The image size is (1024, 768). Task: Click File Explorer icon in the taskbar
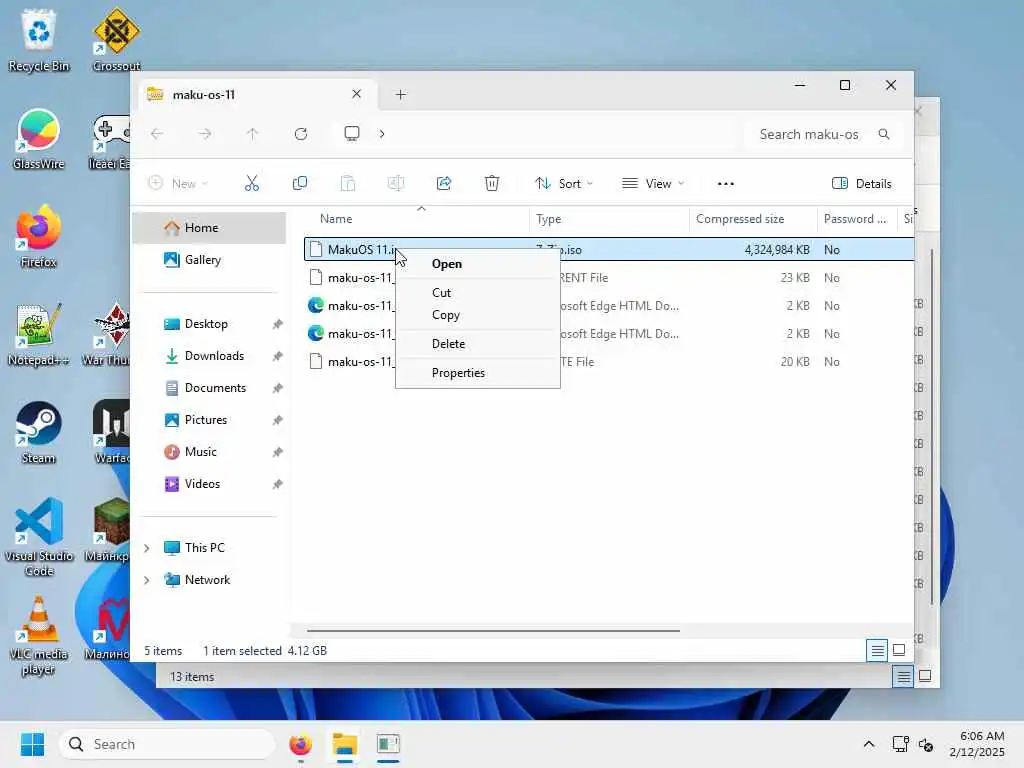point(344,744)
